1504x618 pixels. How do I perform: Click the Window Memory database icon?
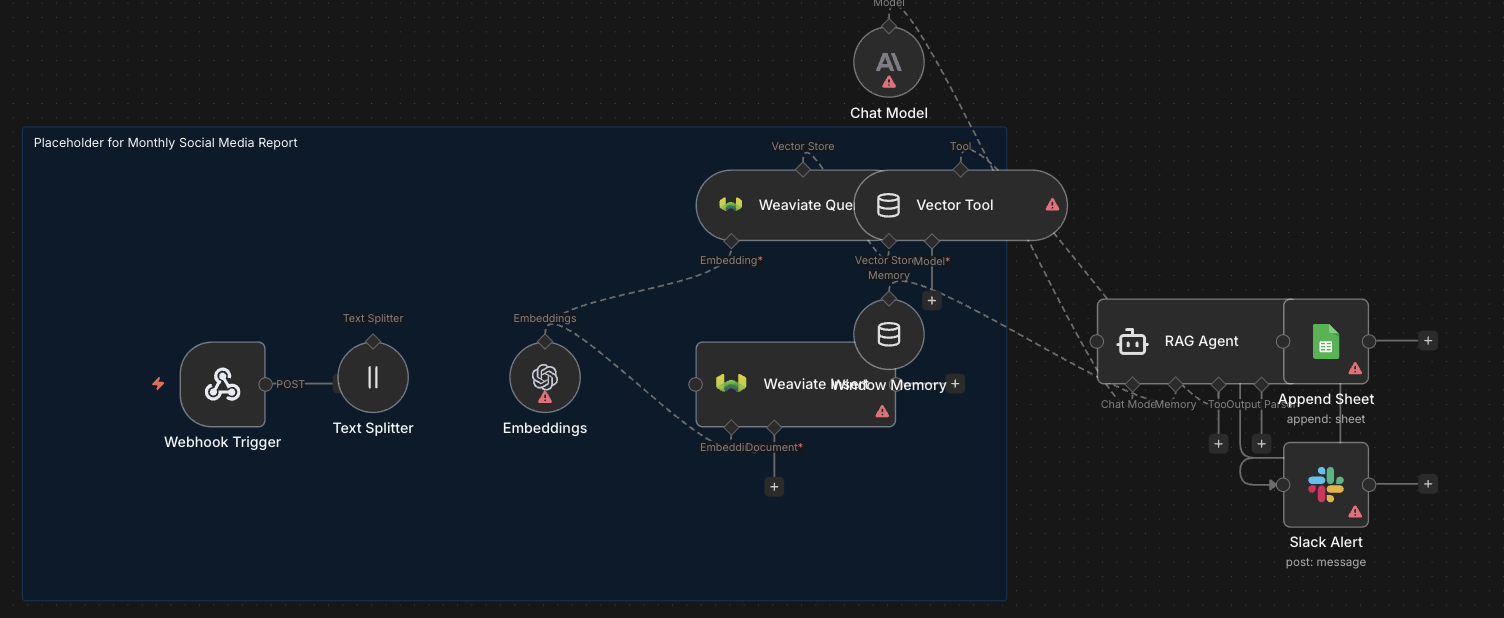[x=888, y=335]
